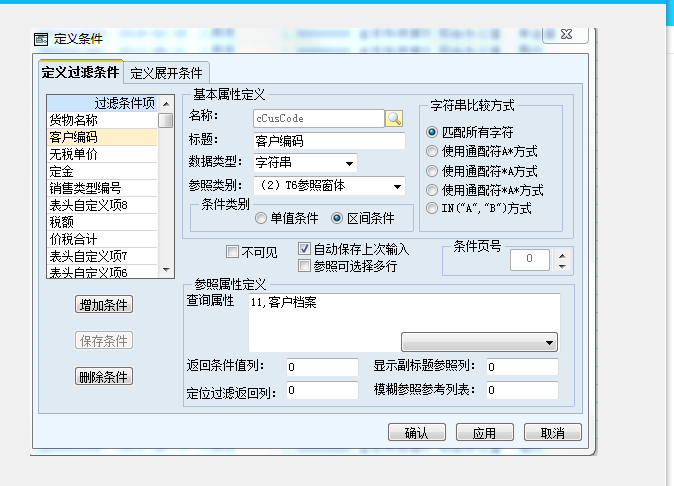Select 无税单价 in filter list
The height and width of the screenshot is (486, 674).
click(x=102, y=154)
